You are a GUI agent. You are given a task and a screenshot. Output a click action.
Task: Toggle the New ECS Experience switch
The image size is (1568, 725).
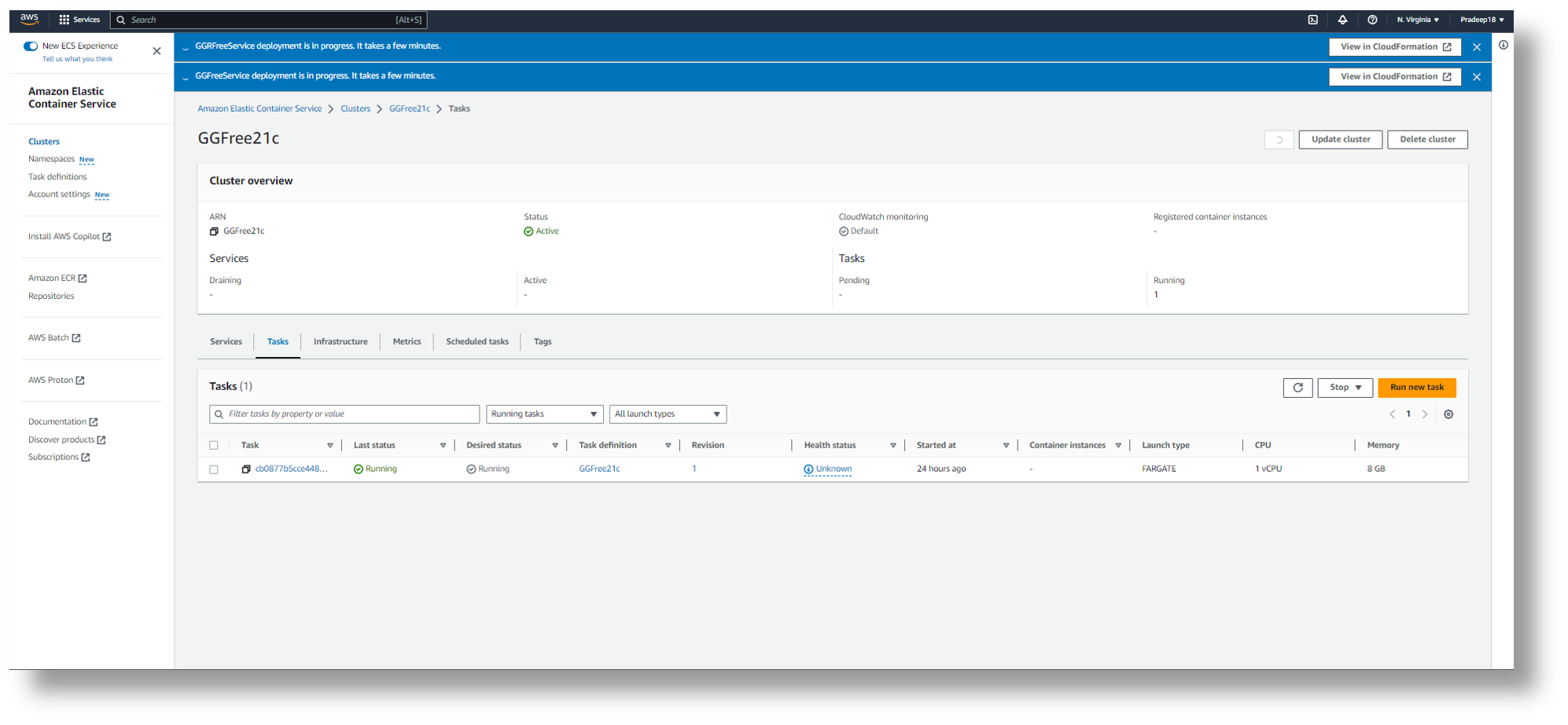[31, 46]
